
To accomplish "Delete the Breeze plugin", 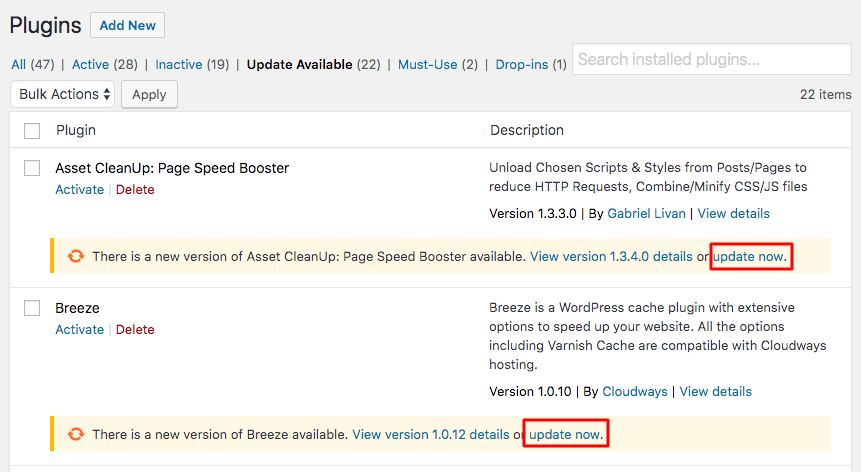I will 135,329.
